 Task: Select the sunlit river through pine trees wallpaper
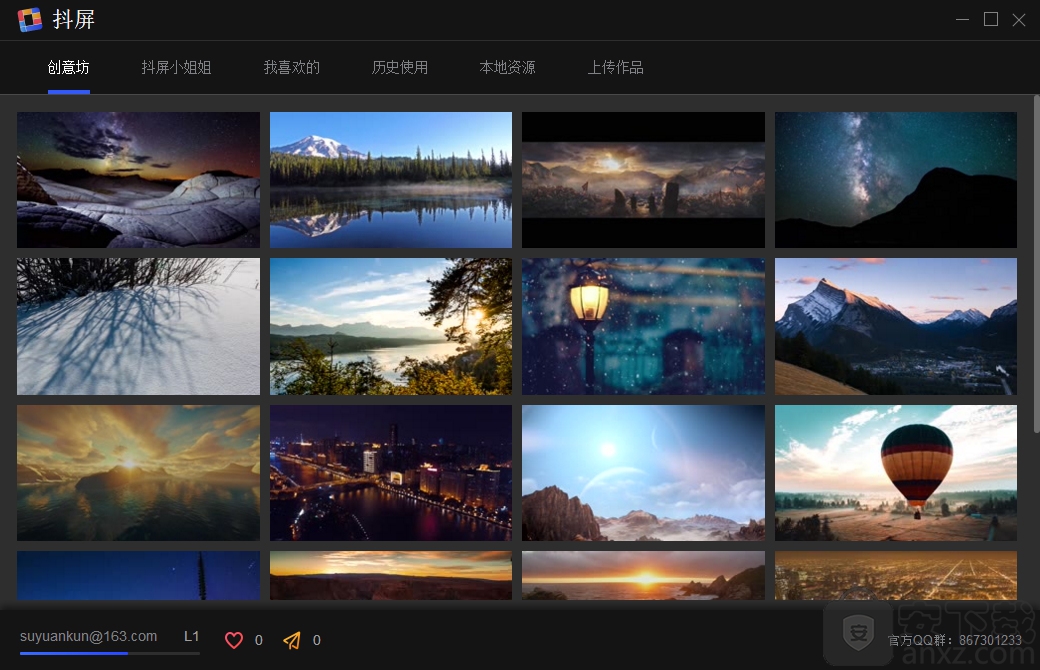tap(391, 326)
